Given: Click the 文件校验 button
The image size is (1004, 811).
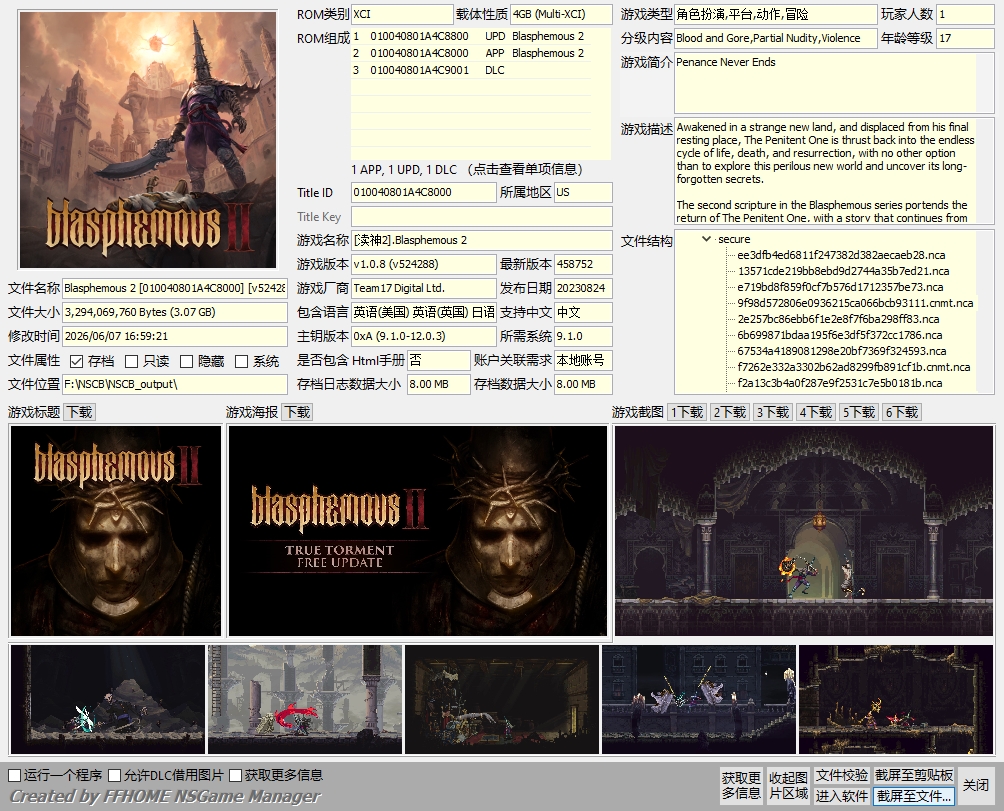Looking at the screenshot, I should tap(841, 775).
